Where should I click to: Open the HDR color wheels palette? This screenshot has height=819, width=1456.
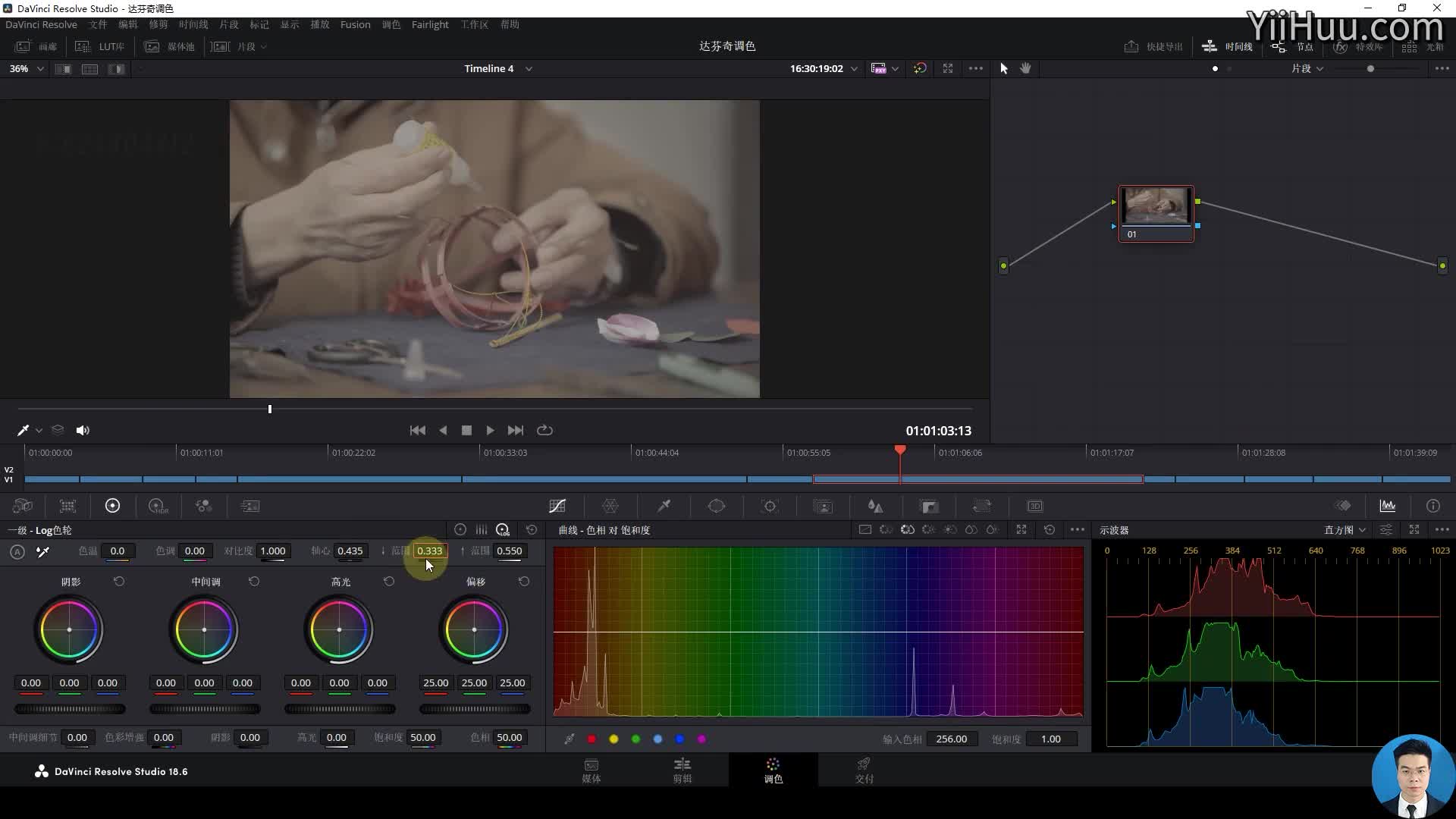point(158,506)
